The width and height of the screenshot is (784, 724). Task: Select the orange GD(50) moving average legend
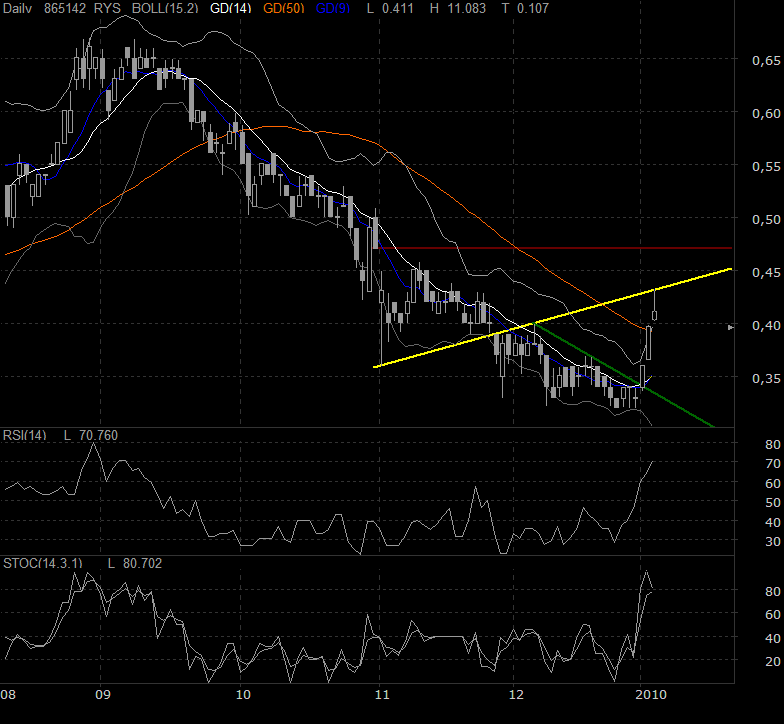pyautogui.click(x=284, y=9)
